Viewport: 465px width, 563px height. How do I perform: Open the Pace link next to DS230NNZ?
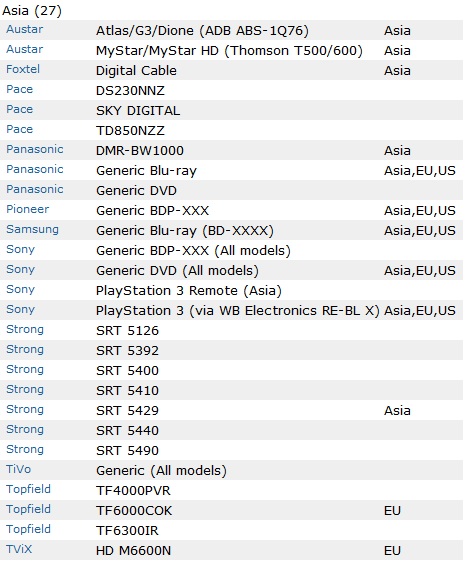(x=19, y=89)
